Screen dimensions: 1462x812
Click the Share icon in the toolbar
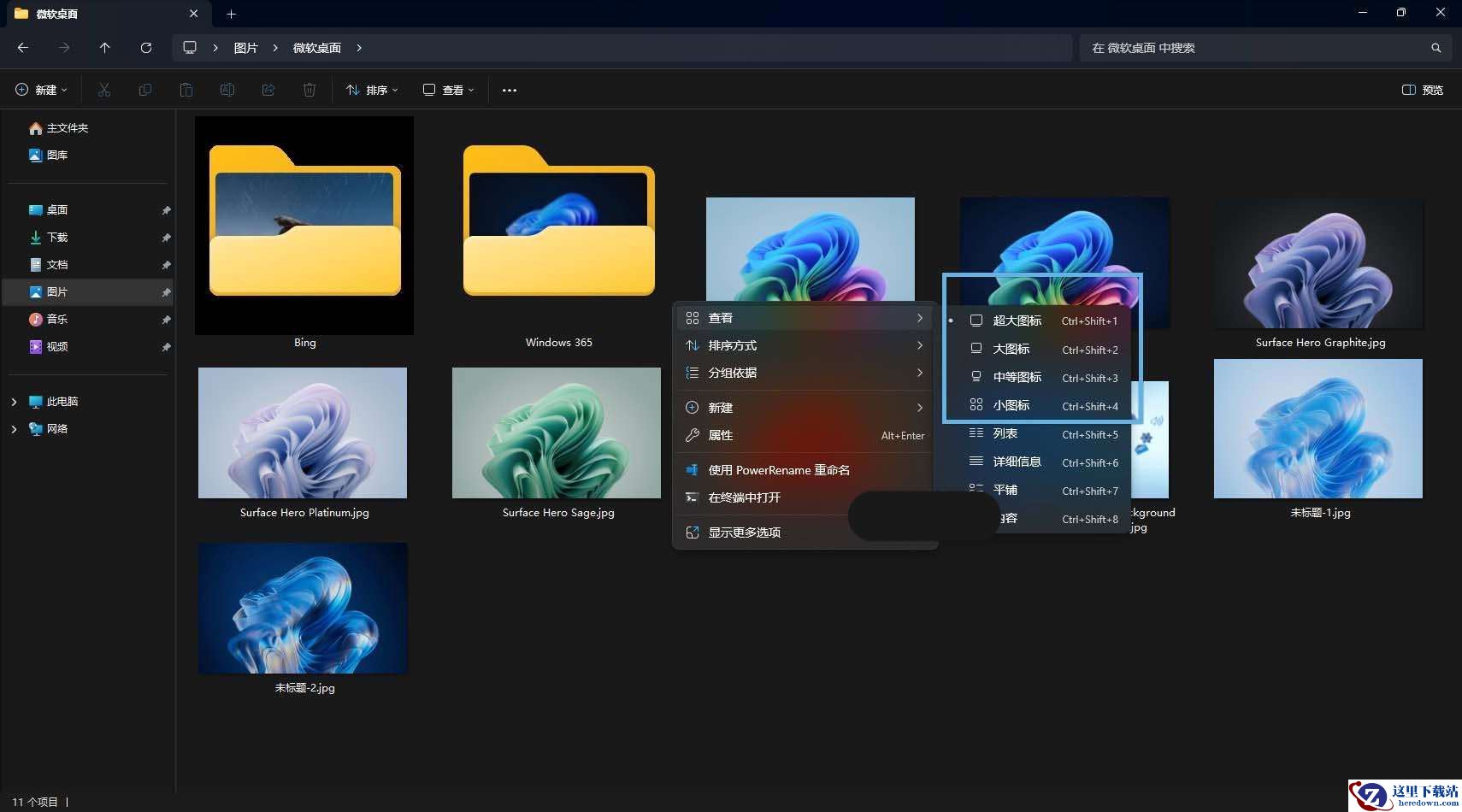268,90
